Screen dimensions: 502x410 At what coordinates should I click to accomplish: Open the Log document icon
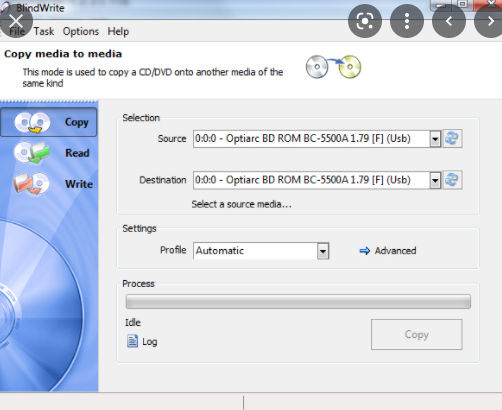click(x=132, y=341)
